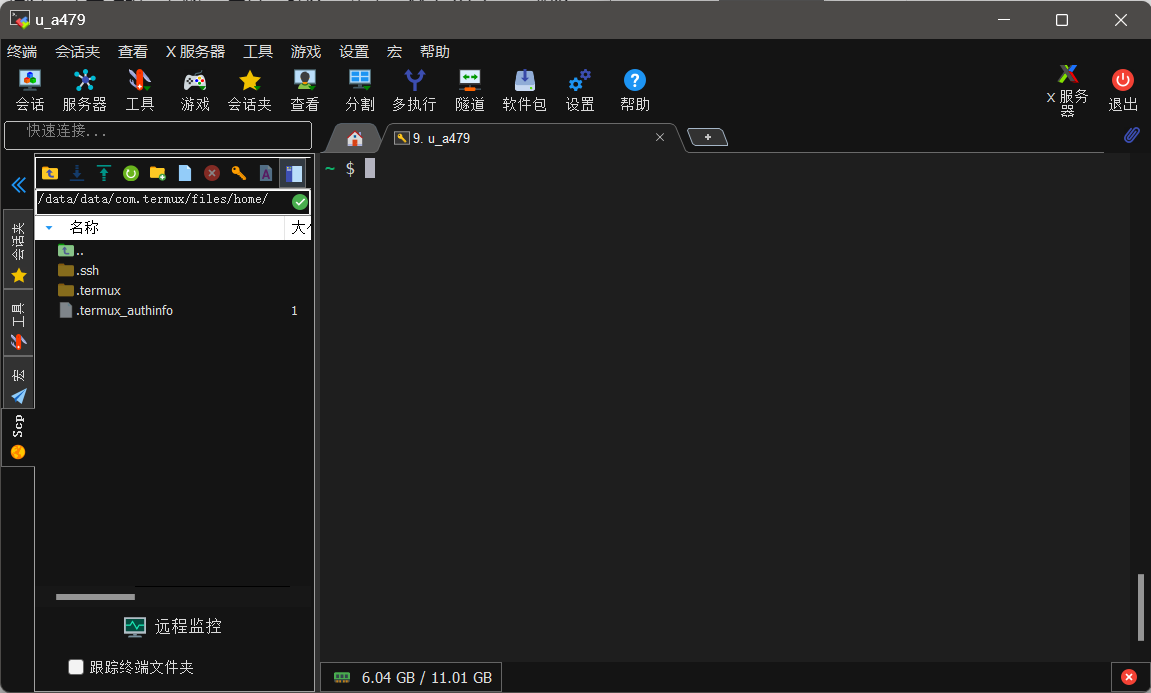Collapse the sidebar with double chevron
Screen dimensions: 1151x693
18,185
